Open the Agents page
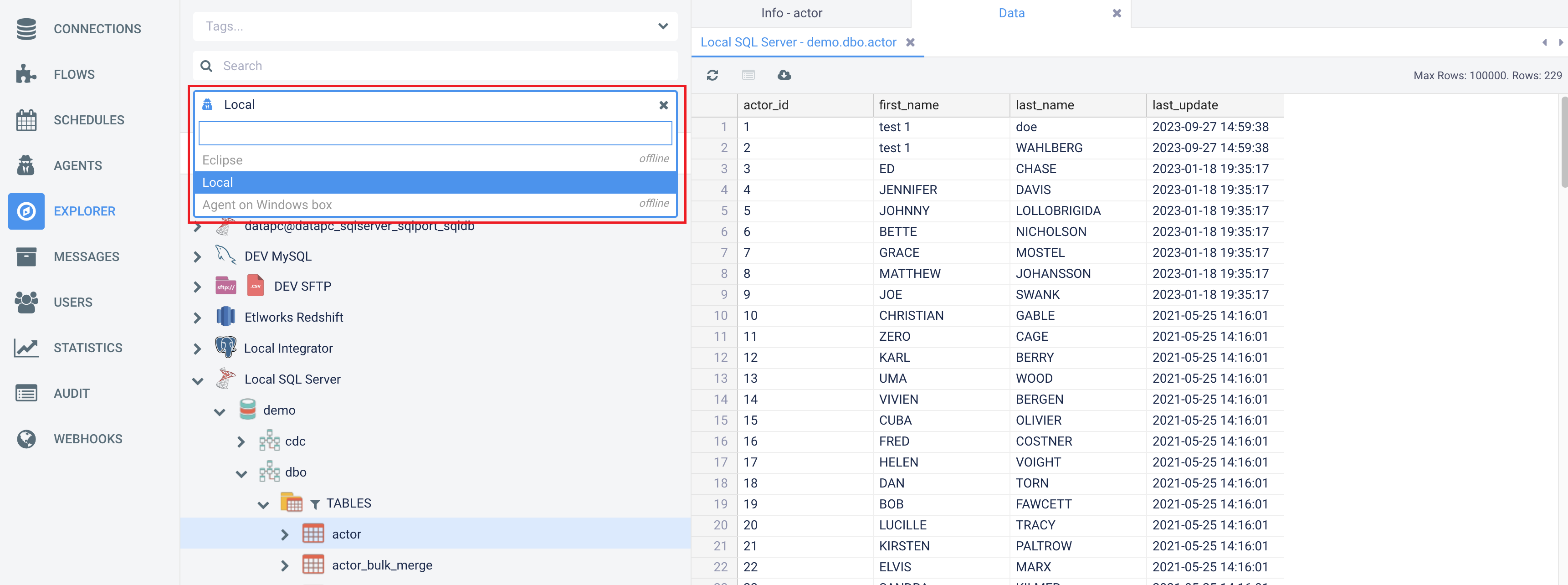The height and width of the screenshot is (585, 1568). [x=77, y=165]
